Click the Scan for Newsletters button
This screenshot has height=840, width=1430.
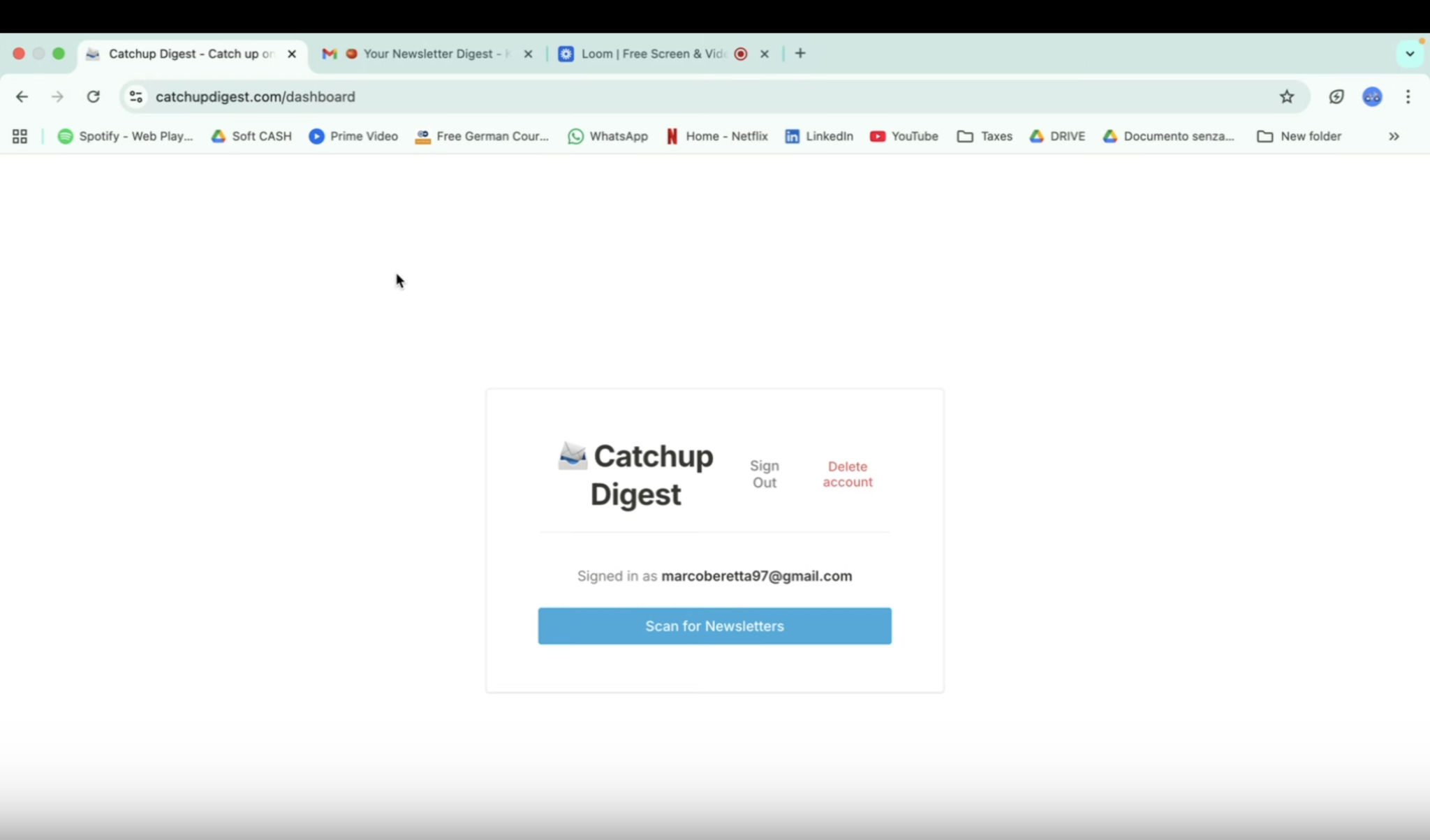(x=714, y=626)
